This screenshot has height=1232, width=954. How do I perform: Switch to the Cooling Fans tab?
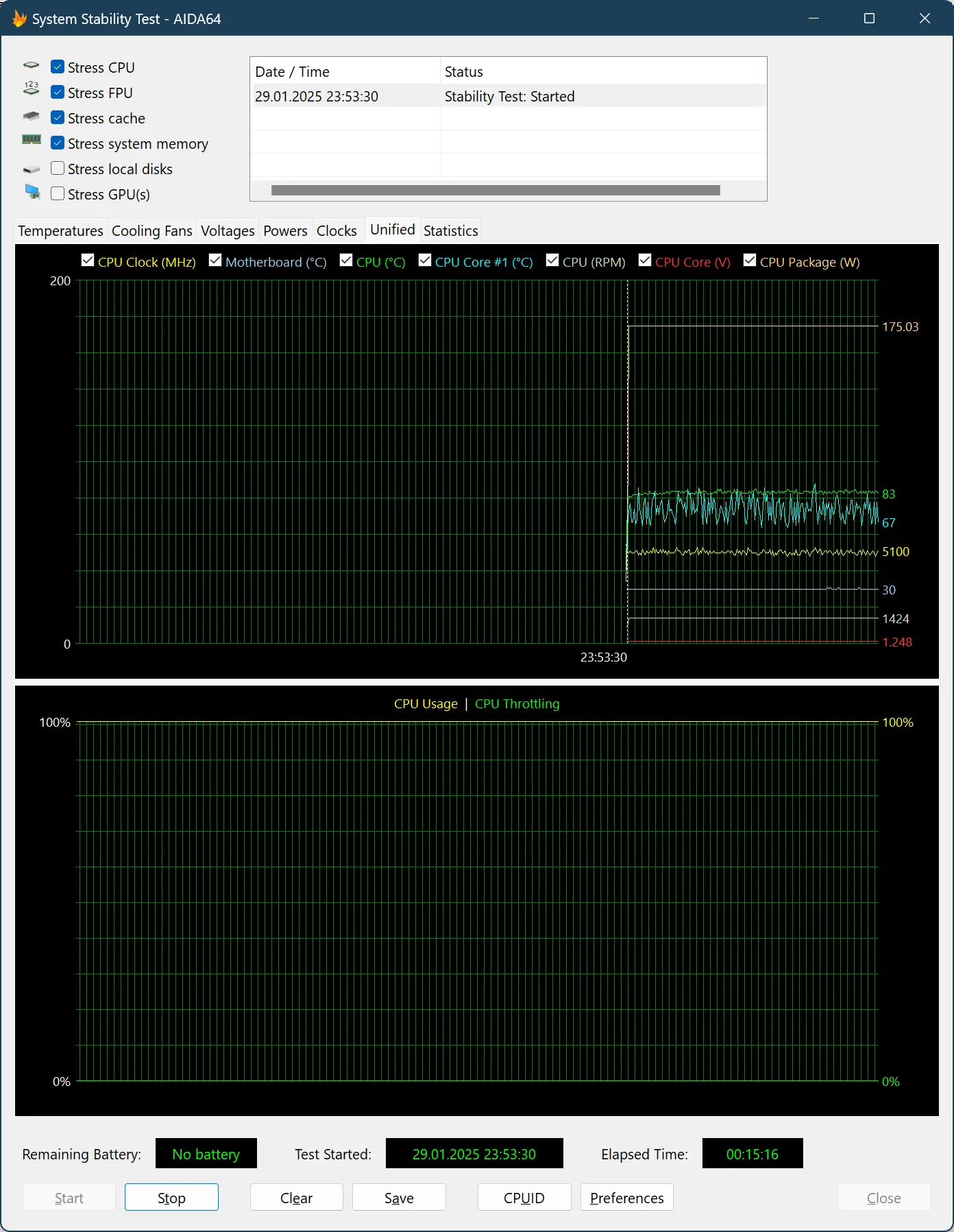(152, 231)
